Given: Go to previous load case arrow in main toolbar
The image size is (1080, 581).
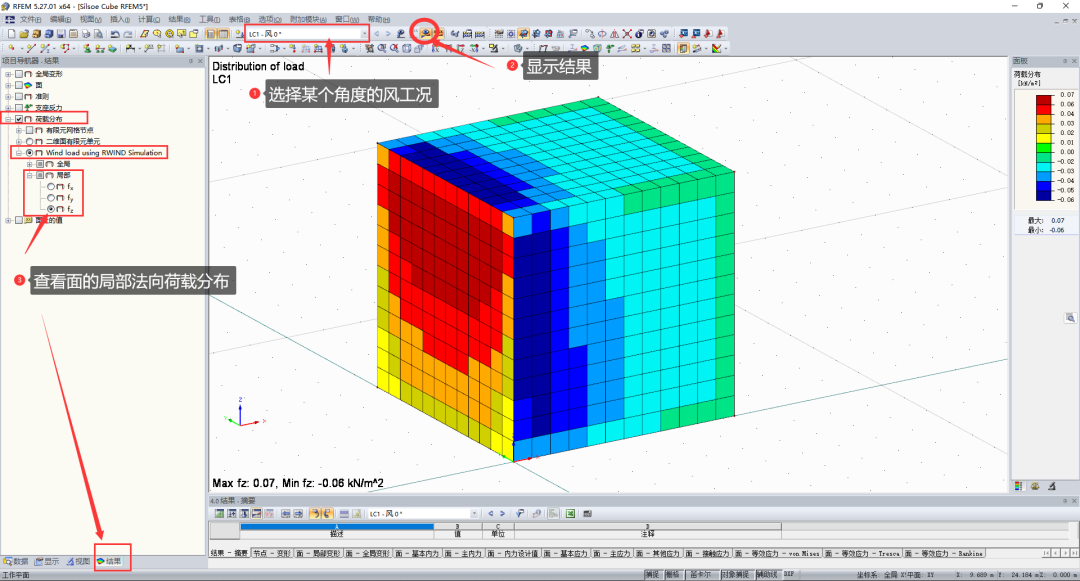Looking at the screenshot, I should click(377, 34).
